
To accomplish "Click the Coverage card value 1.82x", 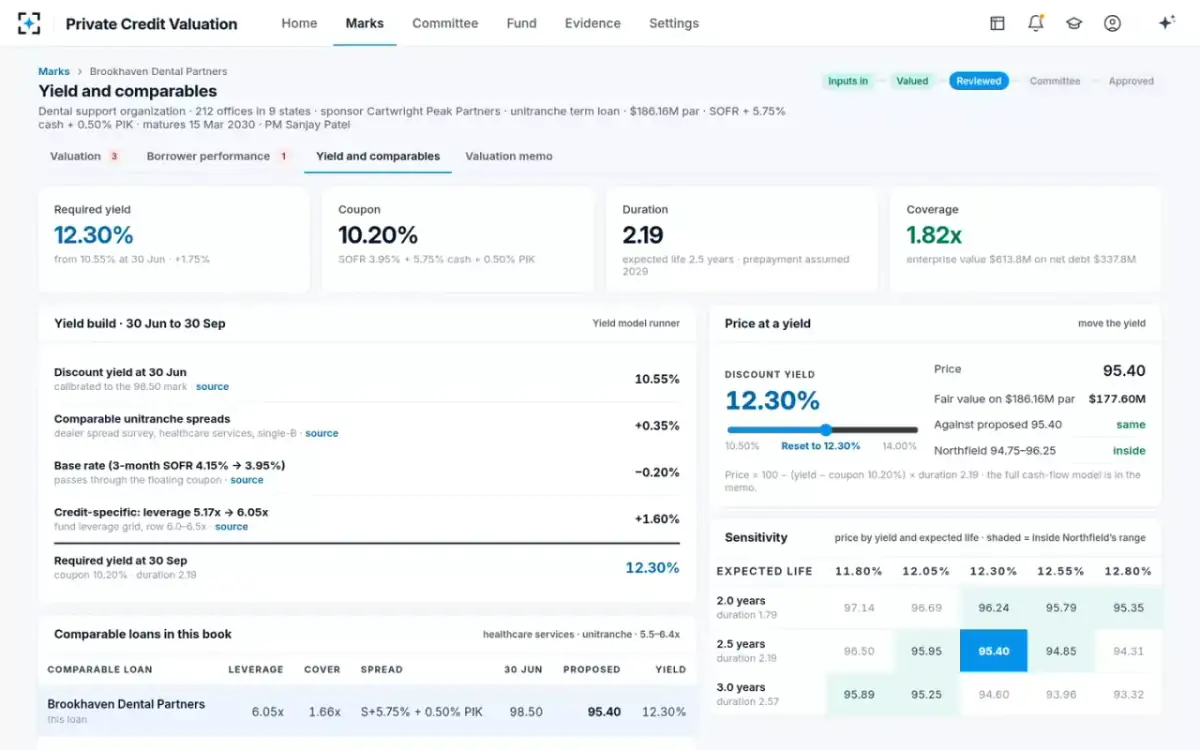I will (934, 235).
